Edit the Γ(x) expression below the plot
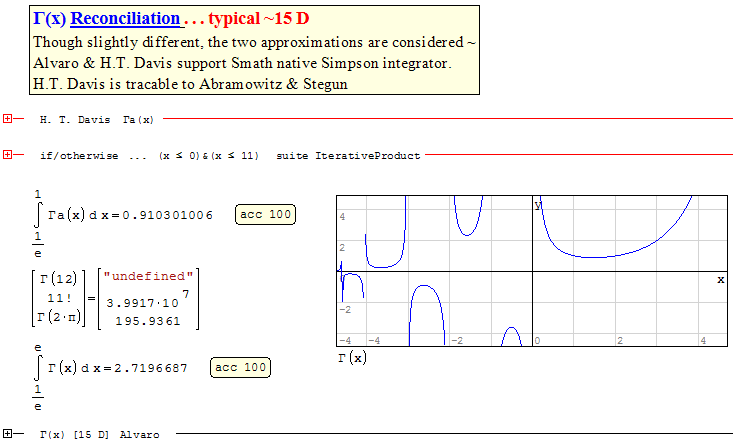This screenshot has height=447, width=733. [351, 357]
